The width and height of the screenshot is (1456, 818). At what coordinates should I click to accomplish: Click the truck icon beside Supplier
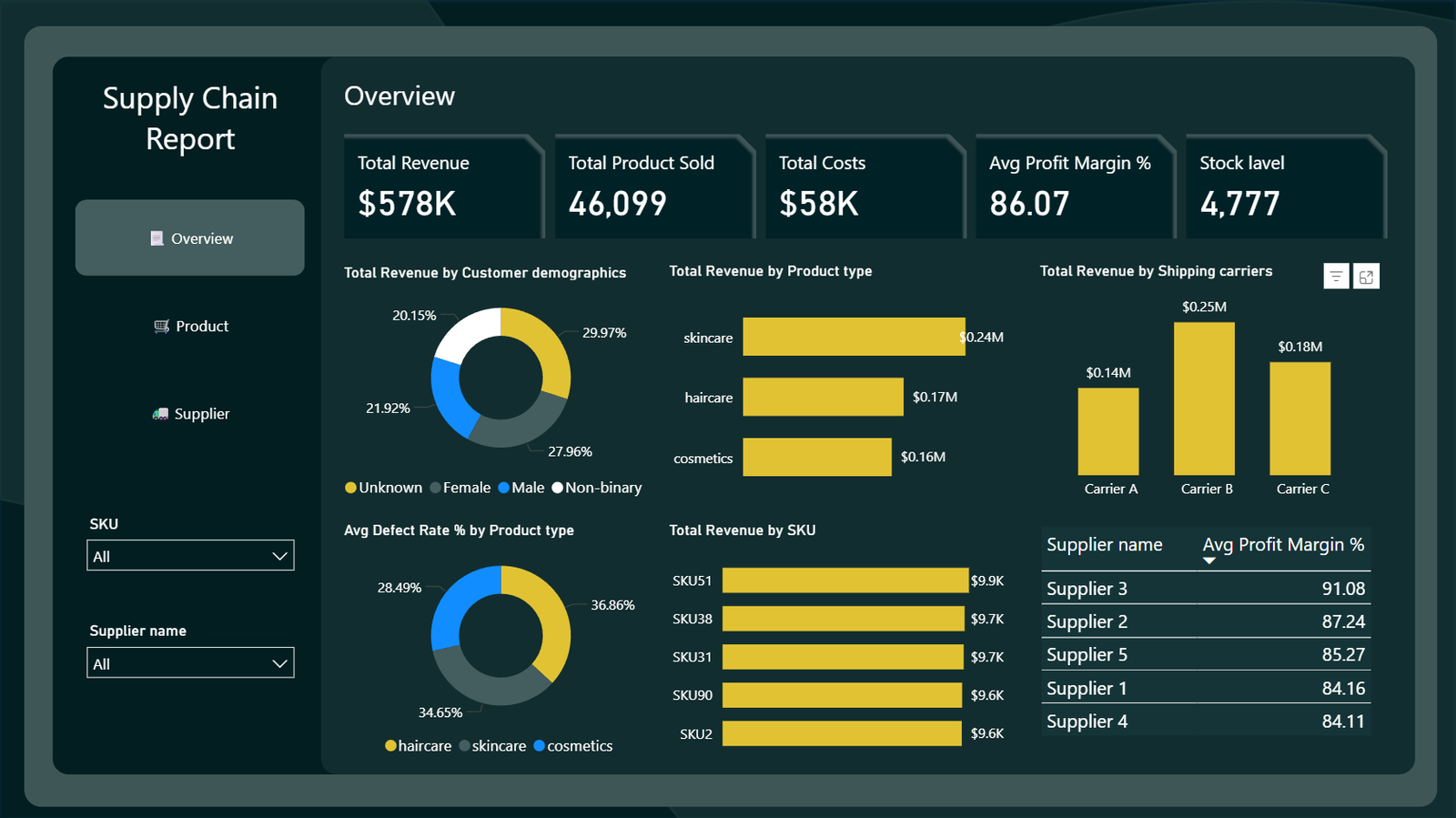pos(160,414)
